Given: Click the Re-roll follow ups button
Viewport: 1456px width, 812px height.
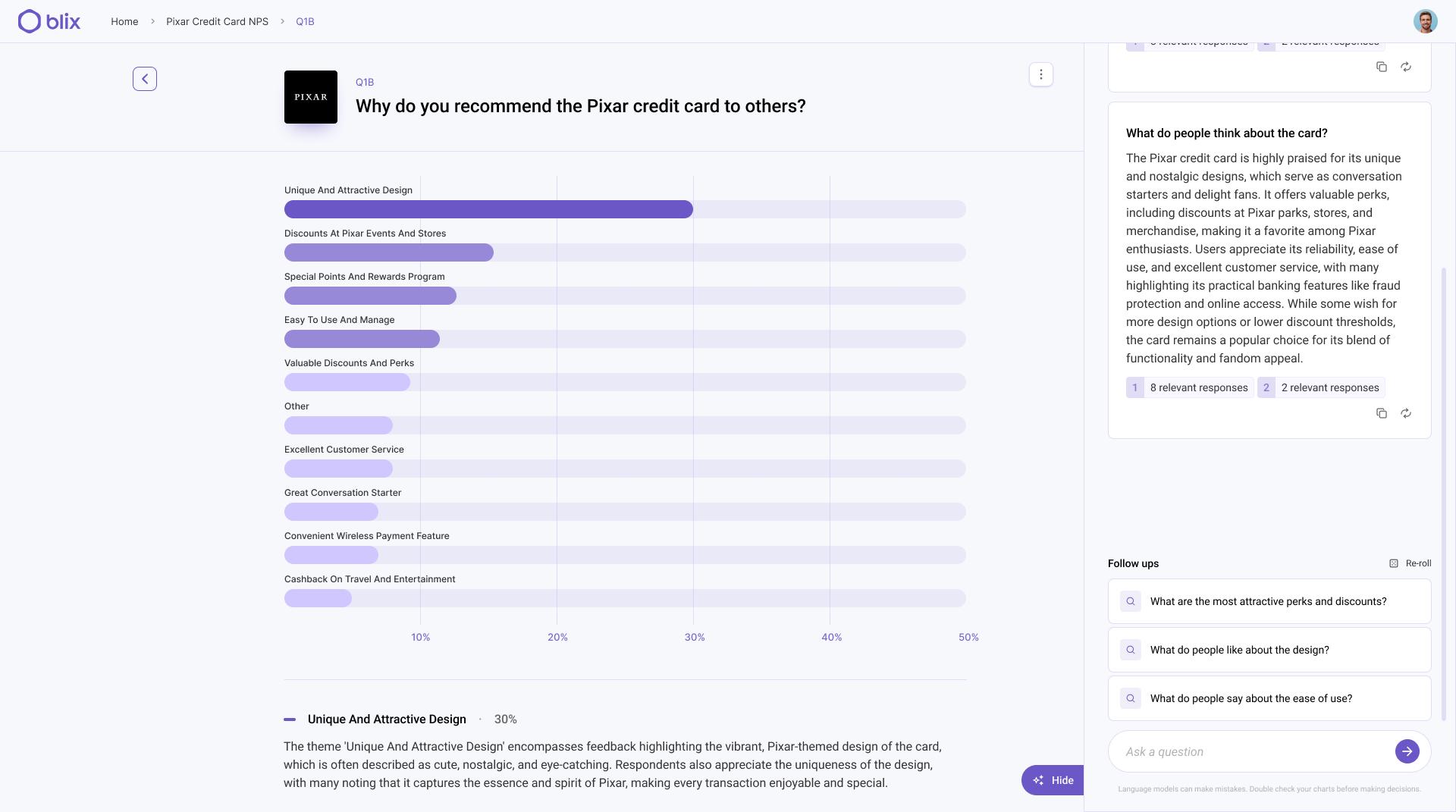Looking at the screenshot, I should 1410,563.
